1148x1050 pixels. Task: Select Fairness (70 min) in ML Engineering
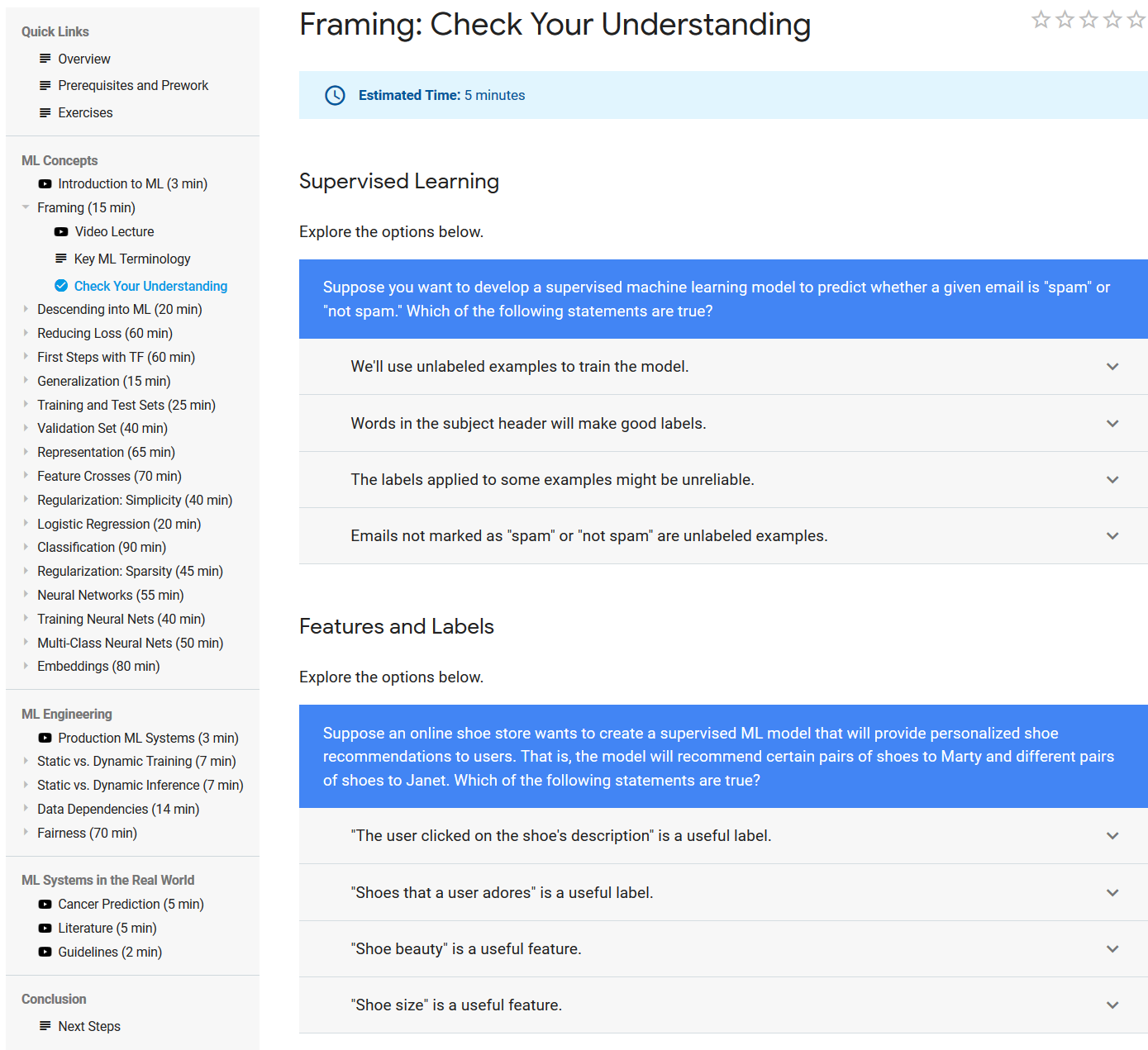[87, 834]
